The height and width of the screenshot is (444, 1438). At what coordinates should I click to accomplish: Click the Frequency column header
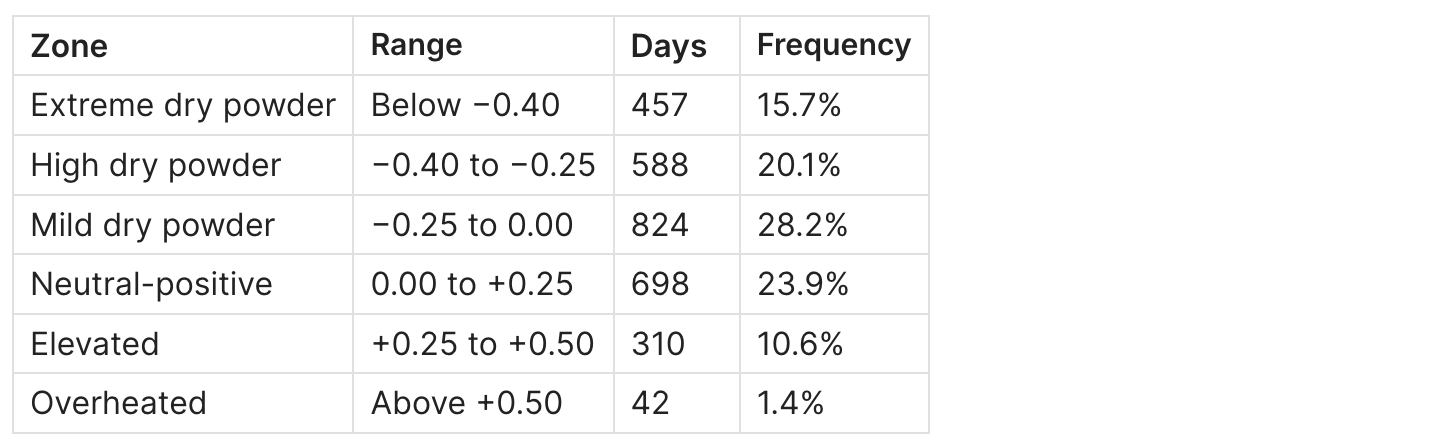pos(833,45)
